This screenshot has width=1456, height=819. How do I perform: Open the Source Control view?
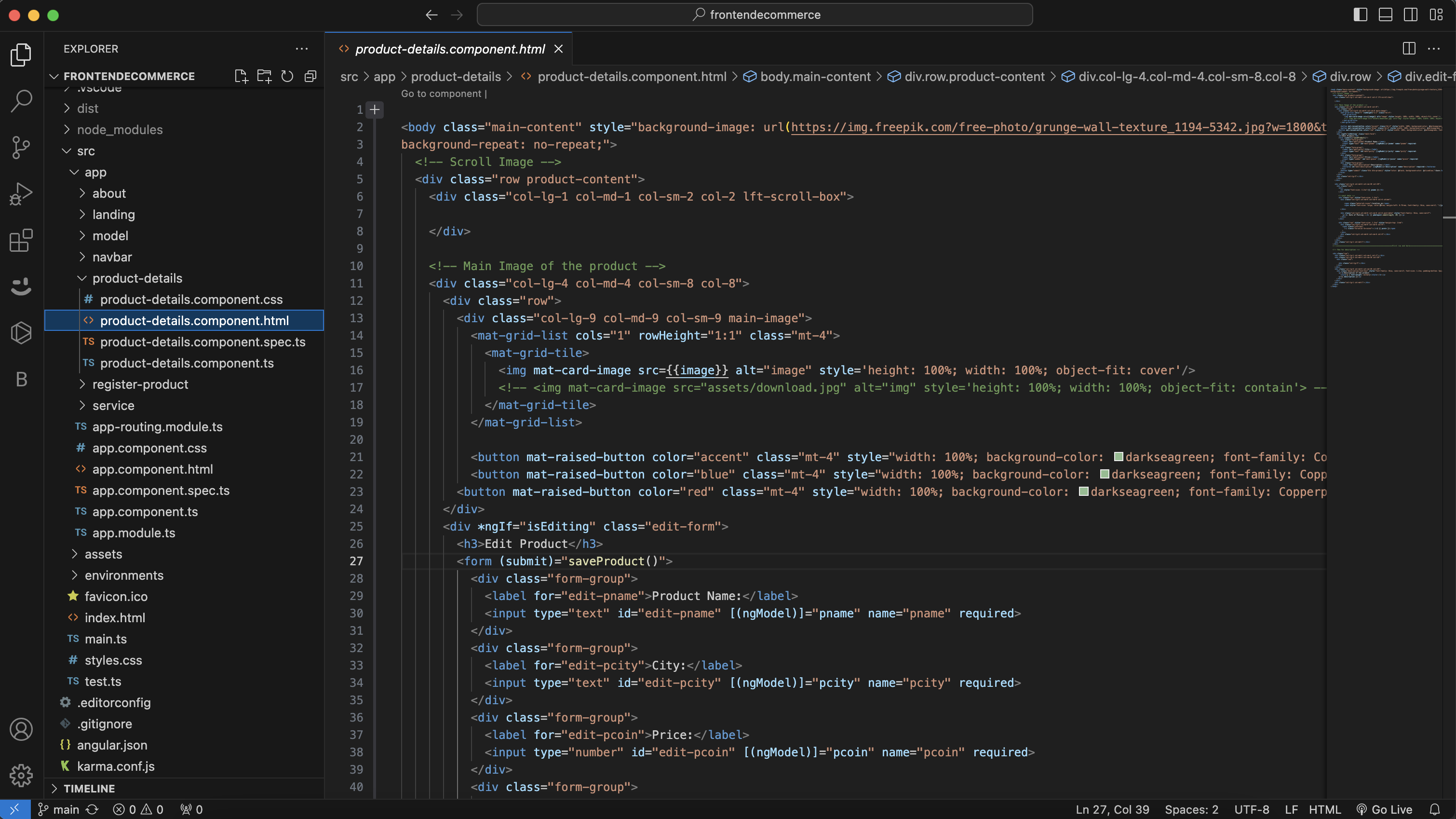tap(21, 148)
